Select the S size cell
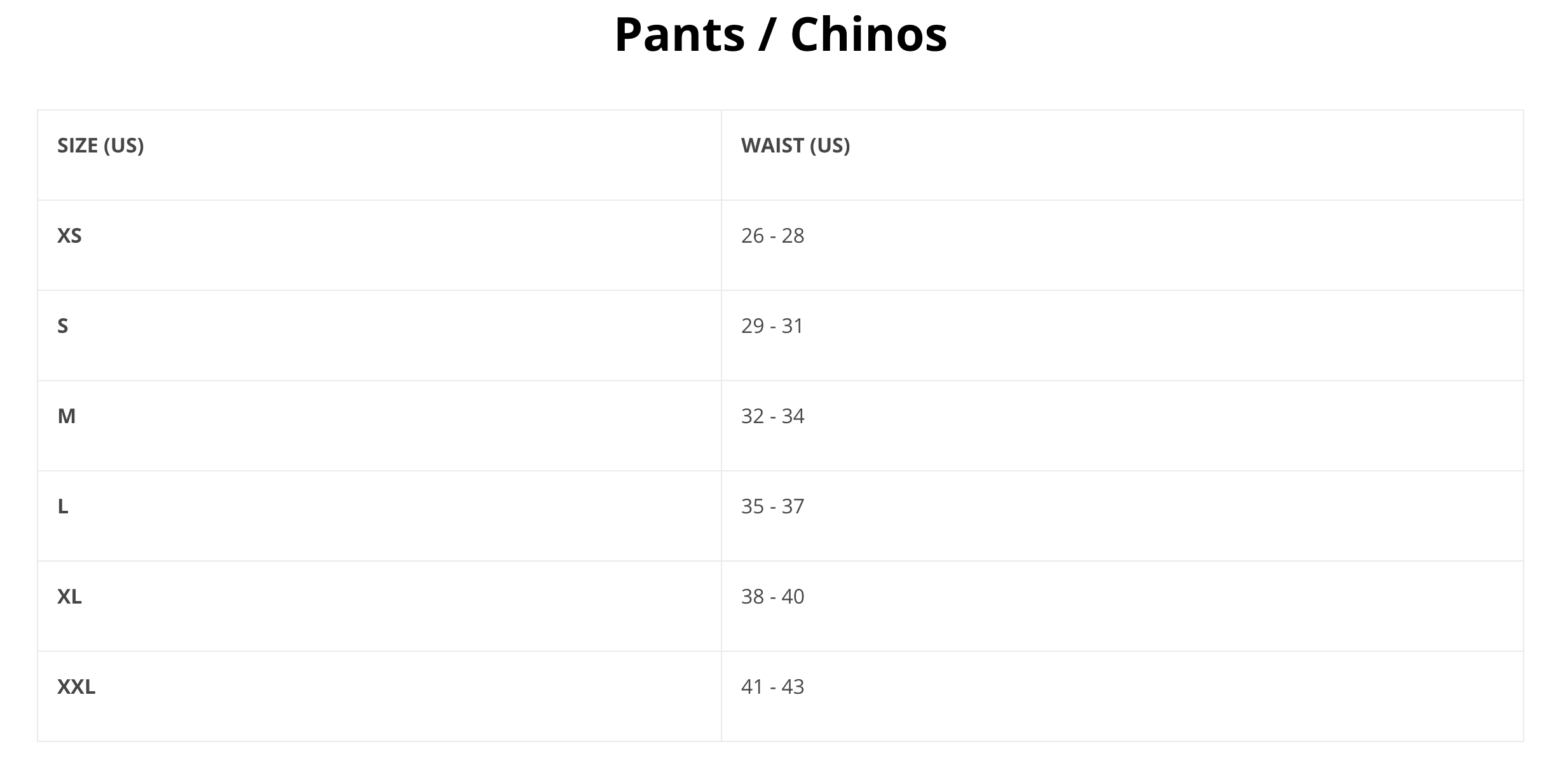The height and width of the screenshot is (784, 1565). 62,327
